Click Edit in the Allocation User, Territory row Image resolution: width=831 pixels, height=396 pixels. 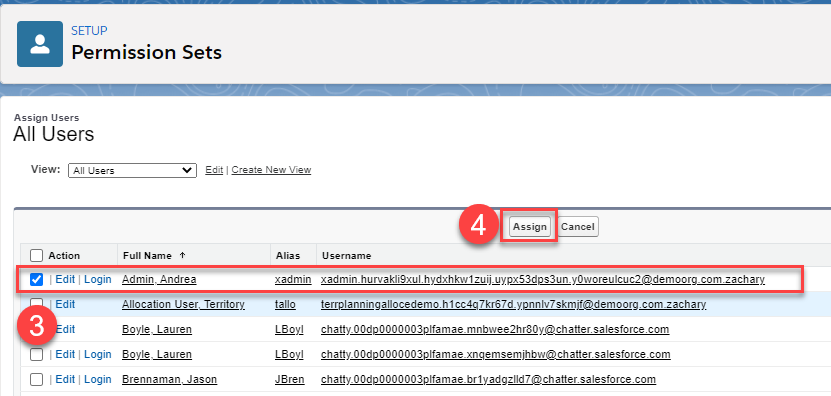[x=65, y=304]
